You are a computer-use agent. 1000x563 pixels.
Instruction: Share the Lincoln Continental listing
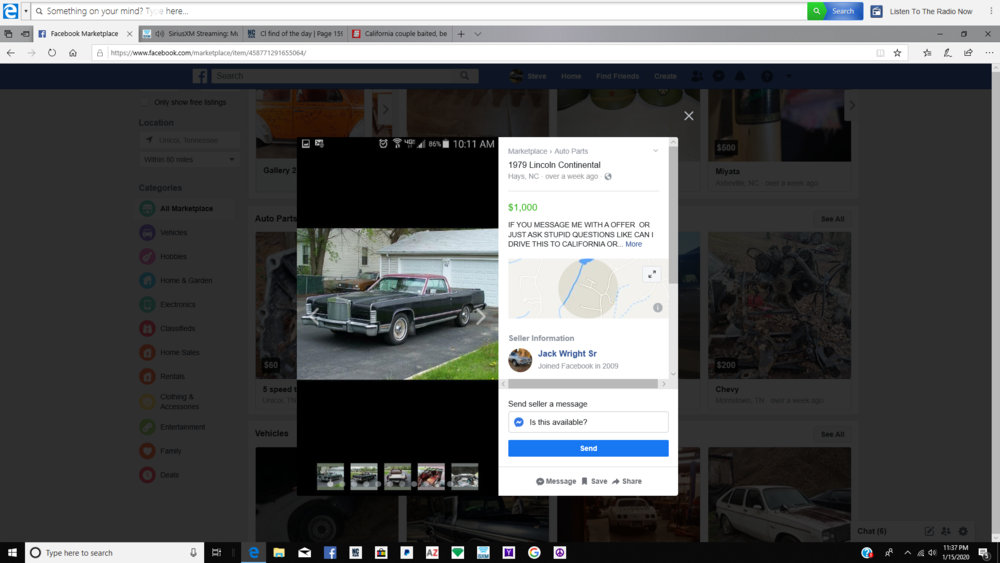[x=627, y=481]
